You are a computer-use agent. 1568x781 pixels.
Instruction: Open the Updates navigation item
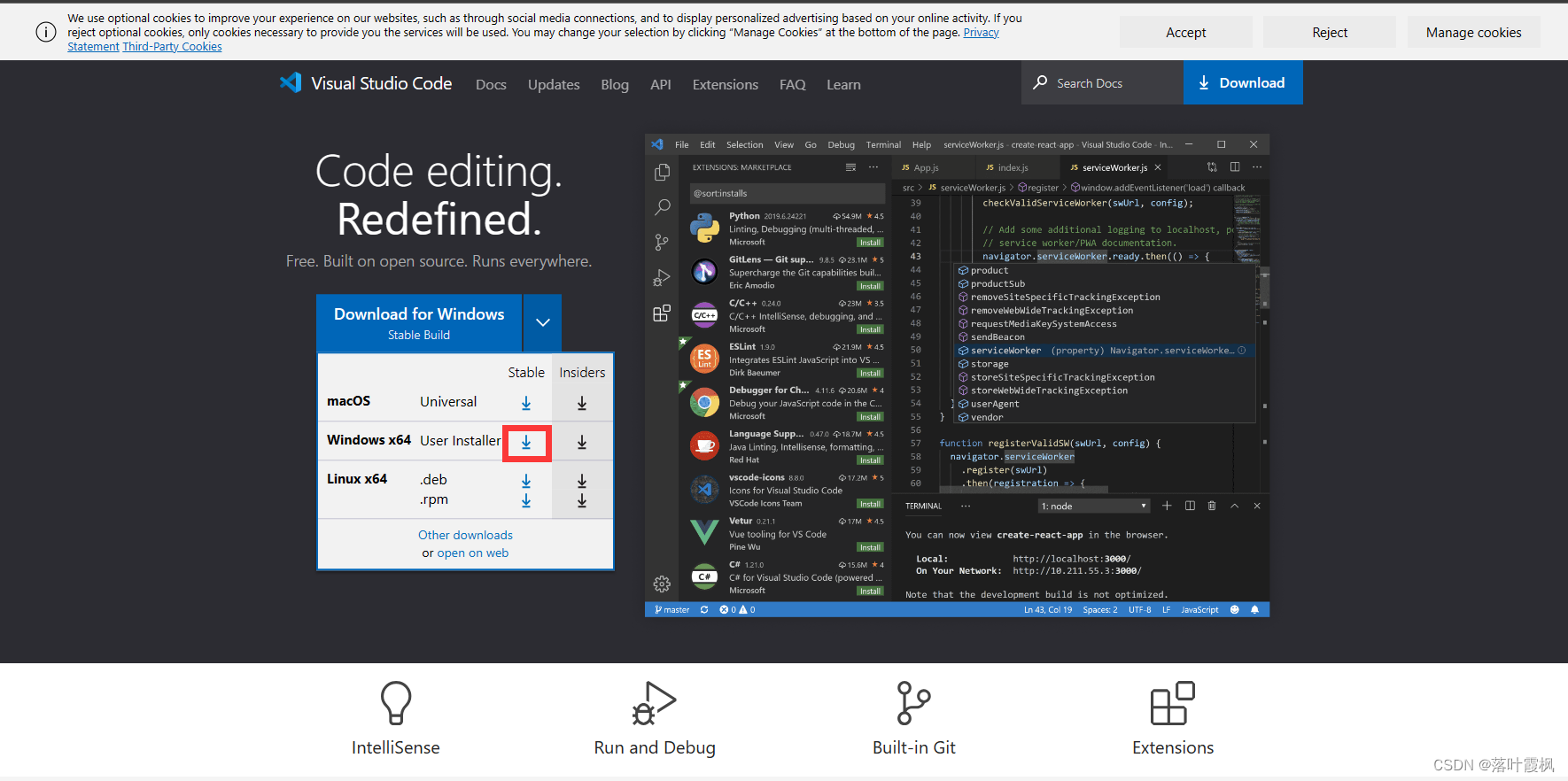(x=554, y=84)
